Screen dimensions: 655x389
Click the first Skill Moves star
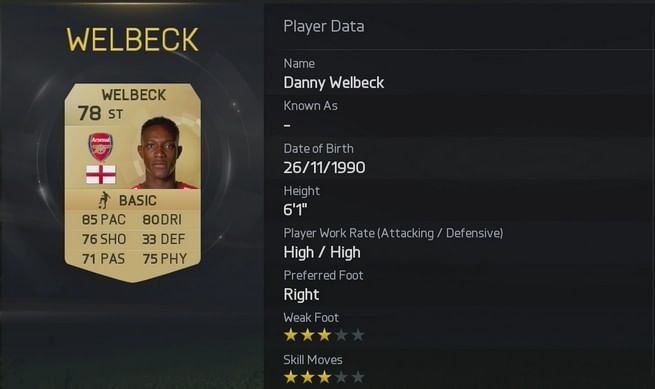290,377
